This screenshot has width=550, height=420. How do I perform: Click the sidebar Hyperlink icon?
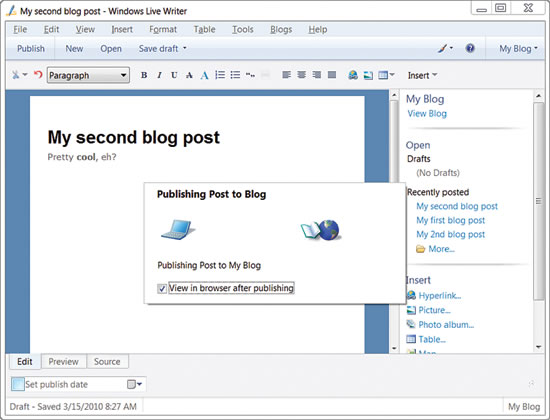[411, 295]
